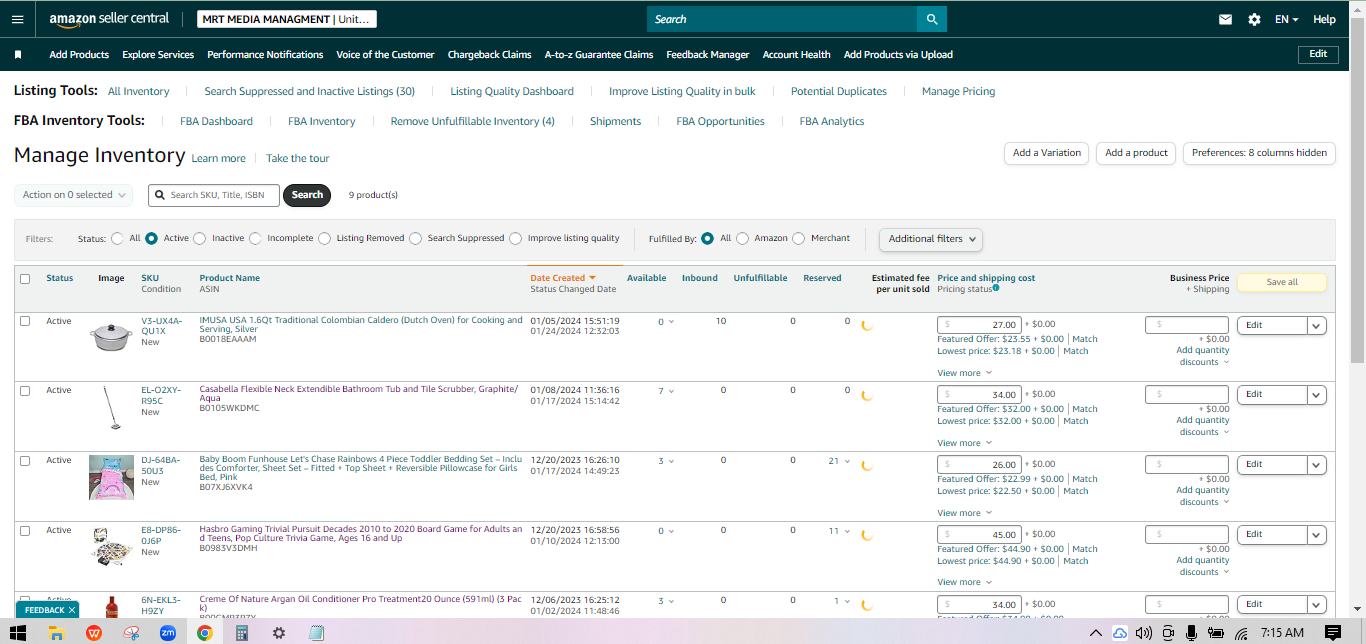Check the box for the Hasbro Trivial Pursuit row
Screen dimensions: 1366x644
(25, 531)
